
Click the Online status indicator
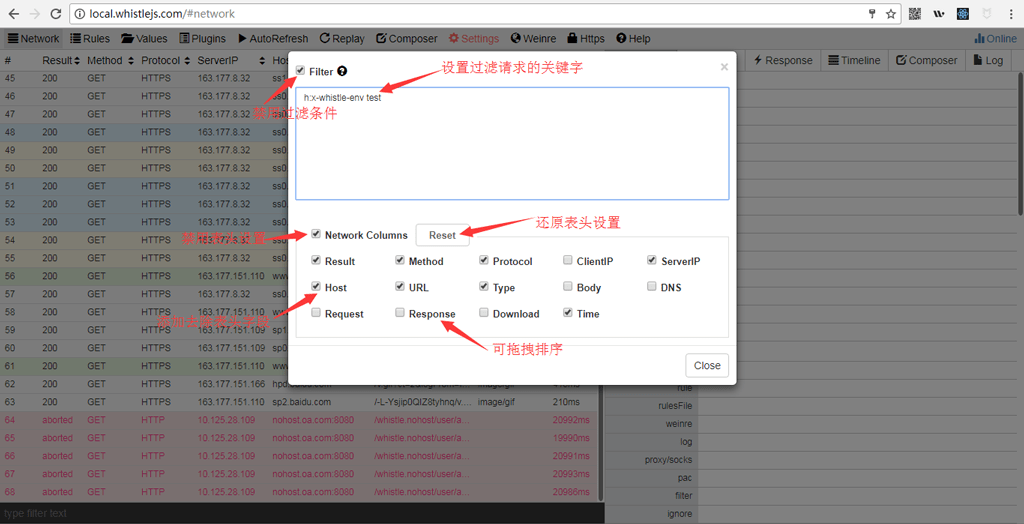995,39
